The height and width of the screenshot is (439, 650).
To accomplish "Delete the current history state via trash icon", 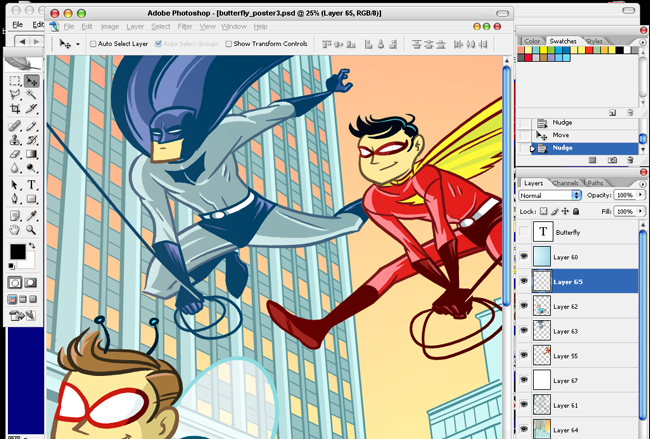I will tap(630, 160).
